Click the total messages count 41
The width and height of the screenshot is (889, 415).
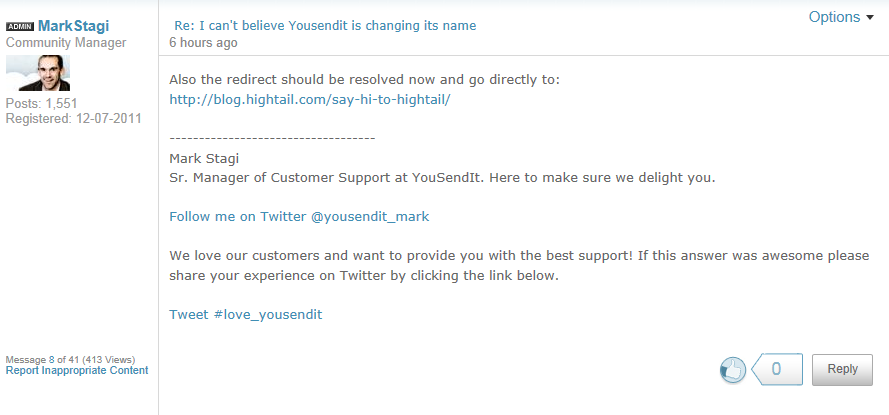tap(72, 359)
